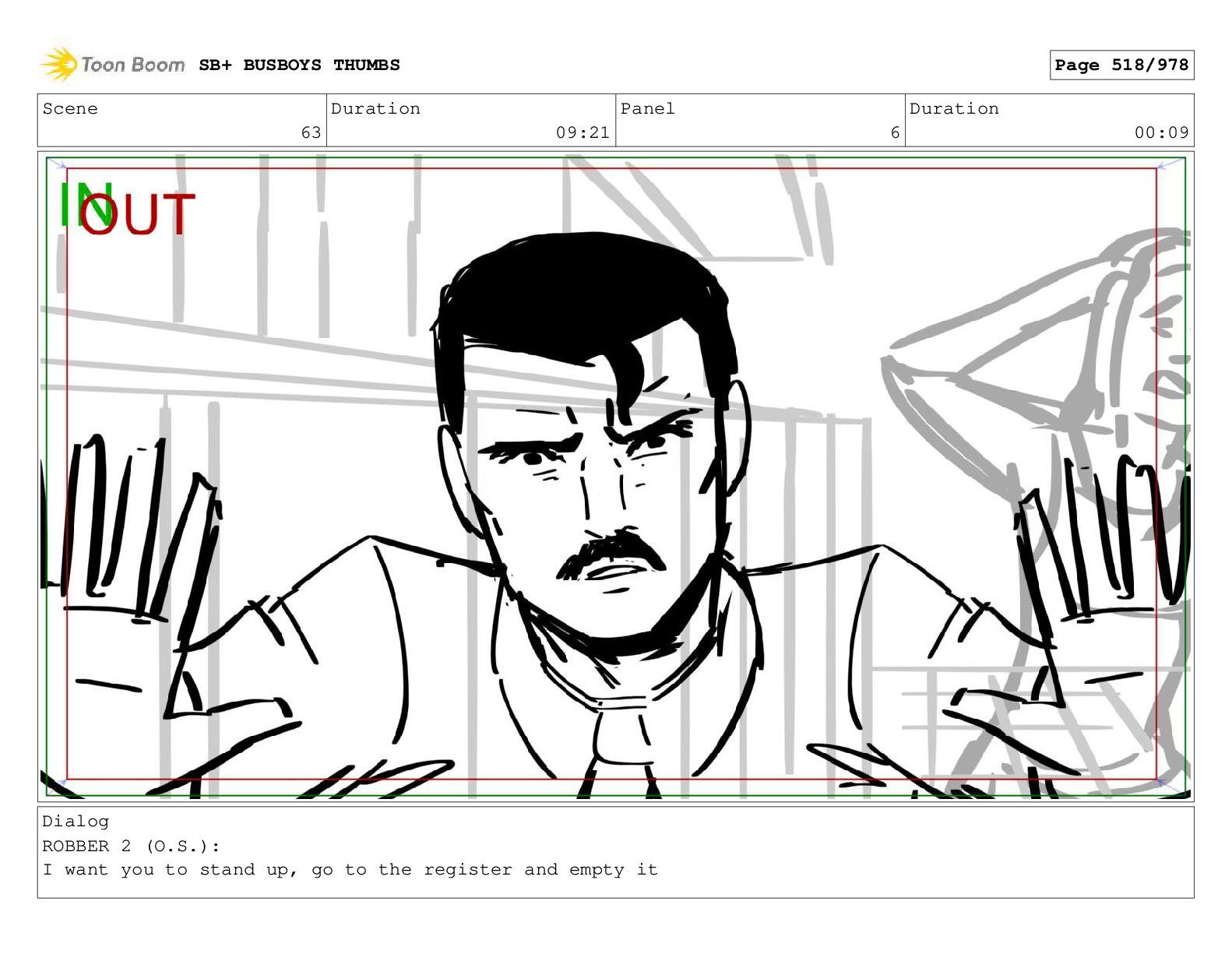The height and width of the screenshot is (954, 1232).
Task: Click the storyboard panel drawing of the man
Action: click(615, 477)
